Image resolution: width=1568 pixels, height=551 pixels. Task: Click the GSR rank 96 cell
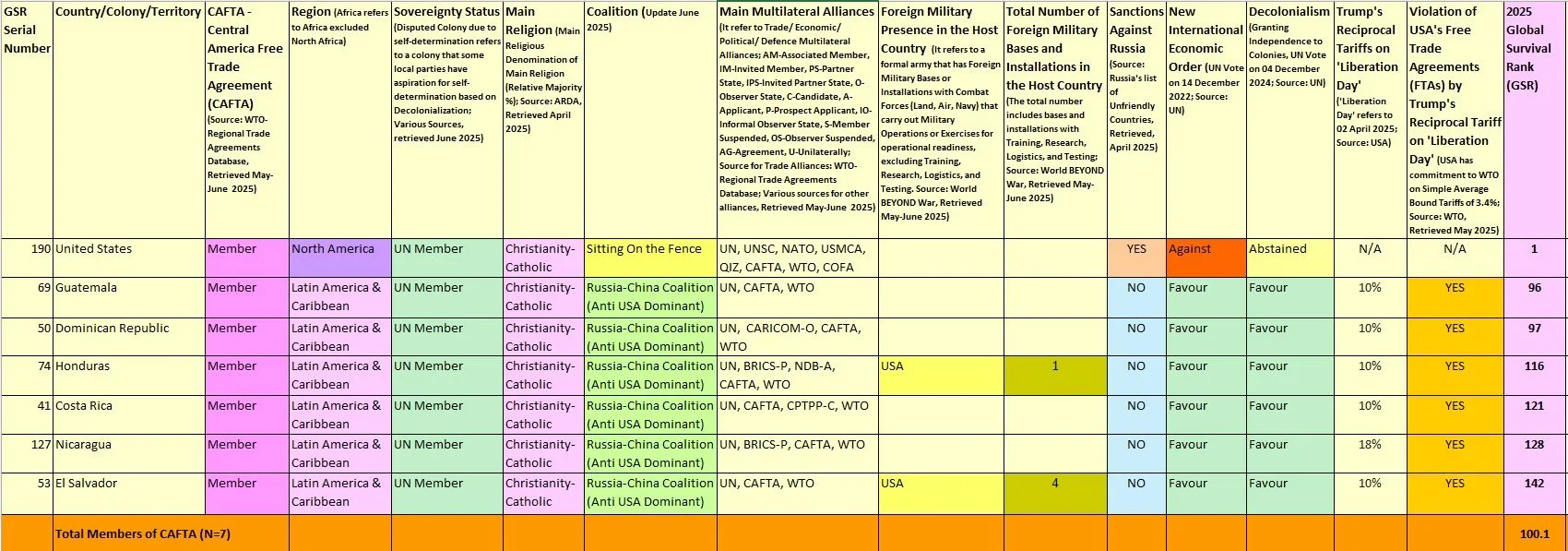(x=1535, y=297)
